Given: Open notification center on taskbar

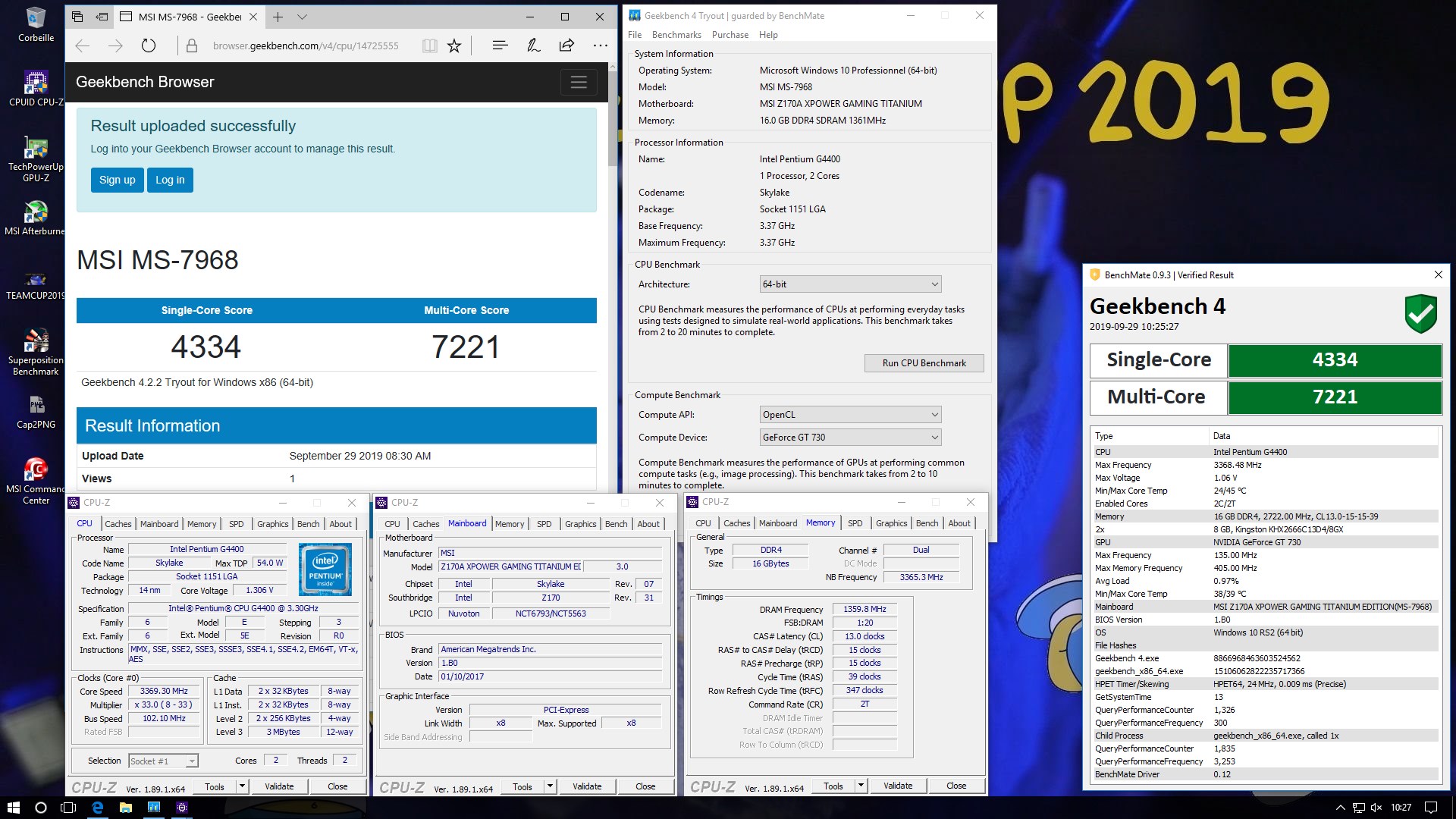Looking at the screenshot, I should click(x=1431, y=808).
